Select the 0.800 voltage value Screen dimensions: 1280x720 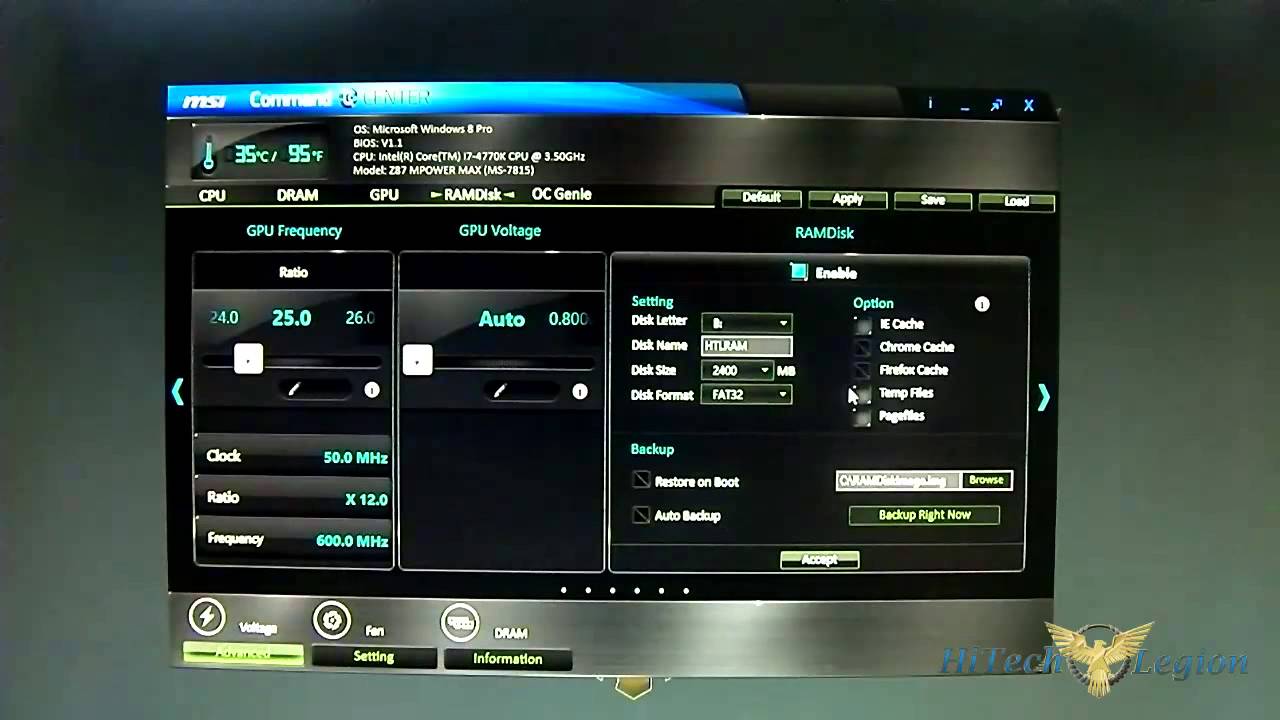[x=568, y=319]
